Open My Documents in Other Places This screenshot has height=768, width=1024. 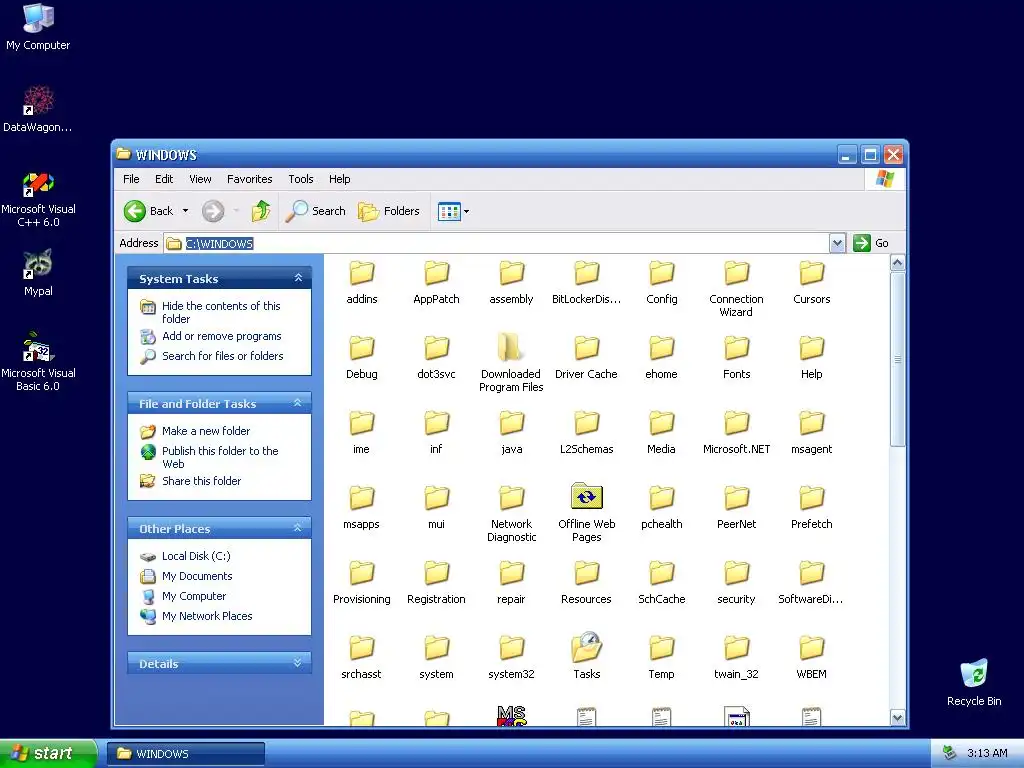(197, 576)
